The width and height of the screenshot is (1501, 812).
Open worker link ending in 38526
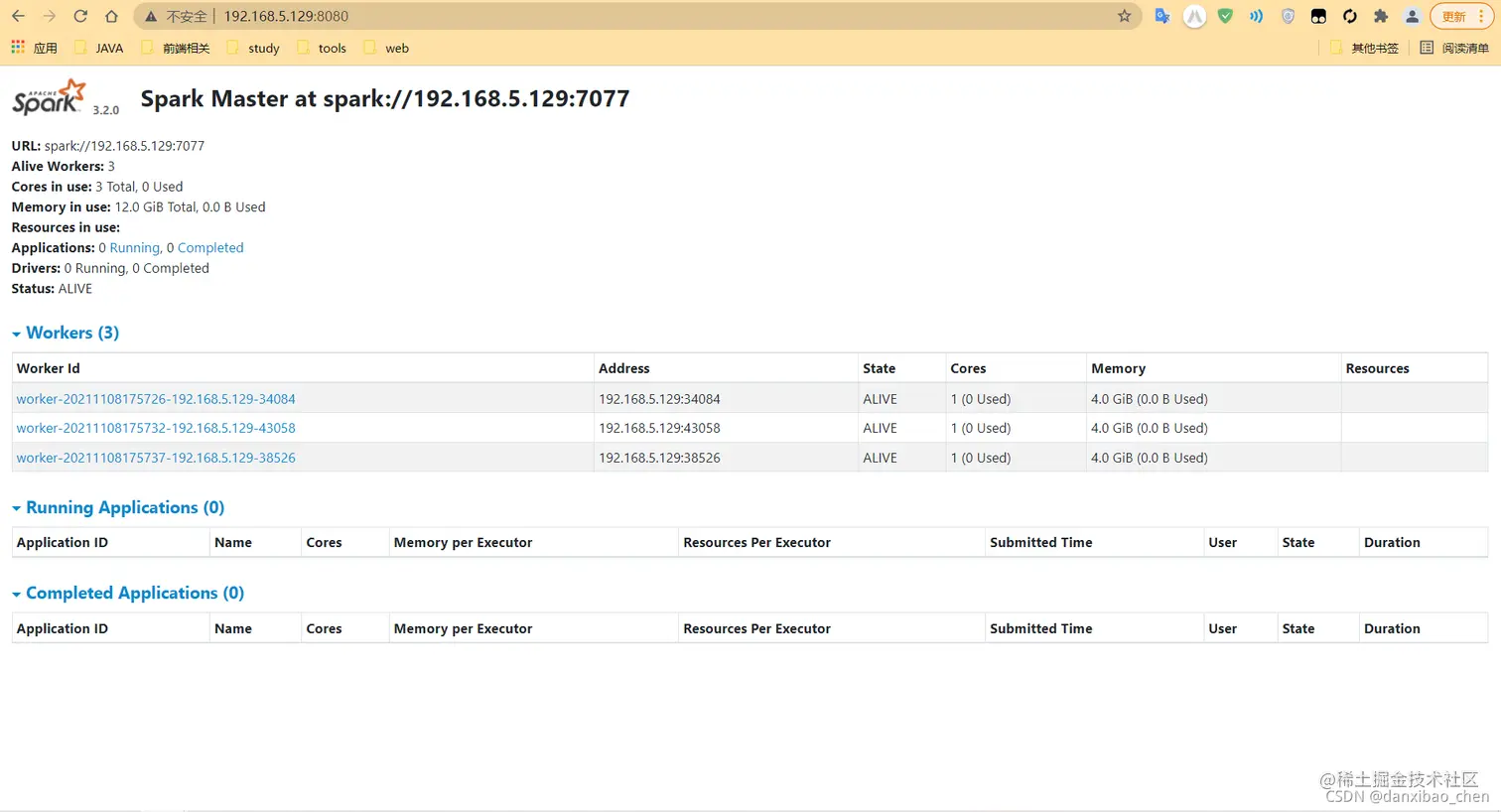(156, 458)
